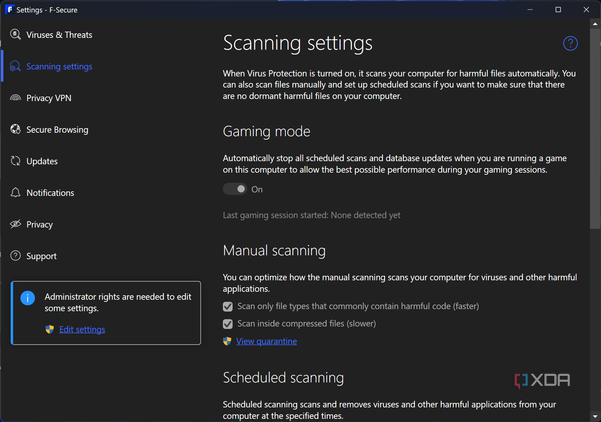Open the Notifications section
Viewport: 601px width, 422px height.
click(x=50, y=193)
